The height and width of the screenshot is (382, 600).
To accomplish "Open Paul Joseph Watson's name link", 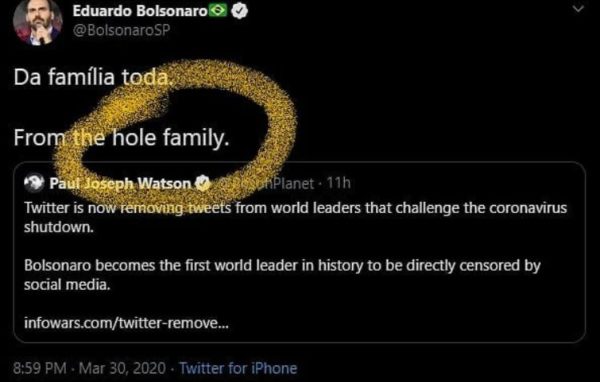I will tap(120, 183).
